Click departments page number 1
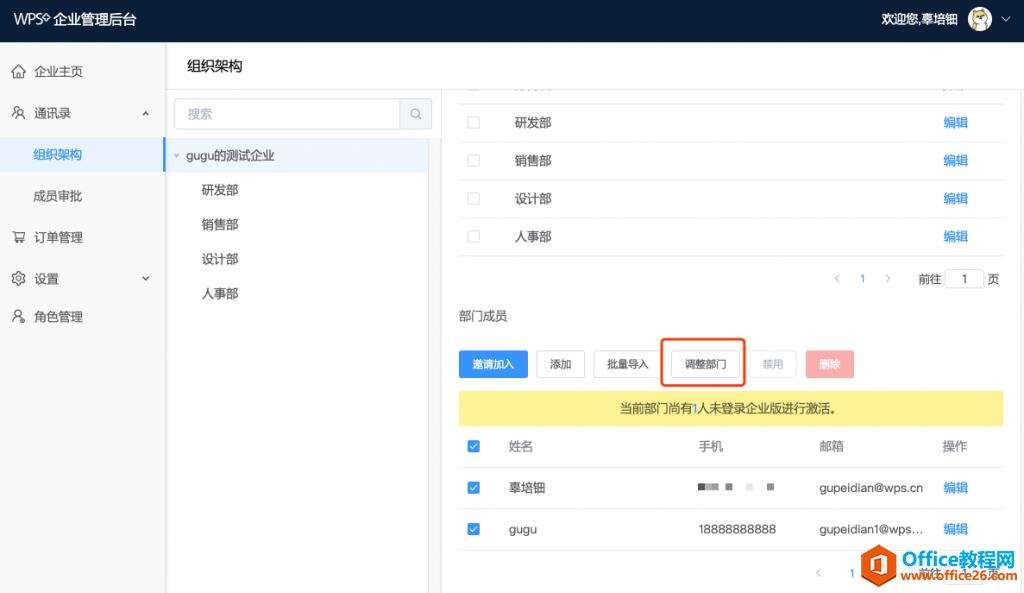 [x=862, y=279]
